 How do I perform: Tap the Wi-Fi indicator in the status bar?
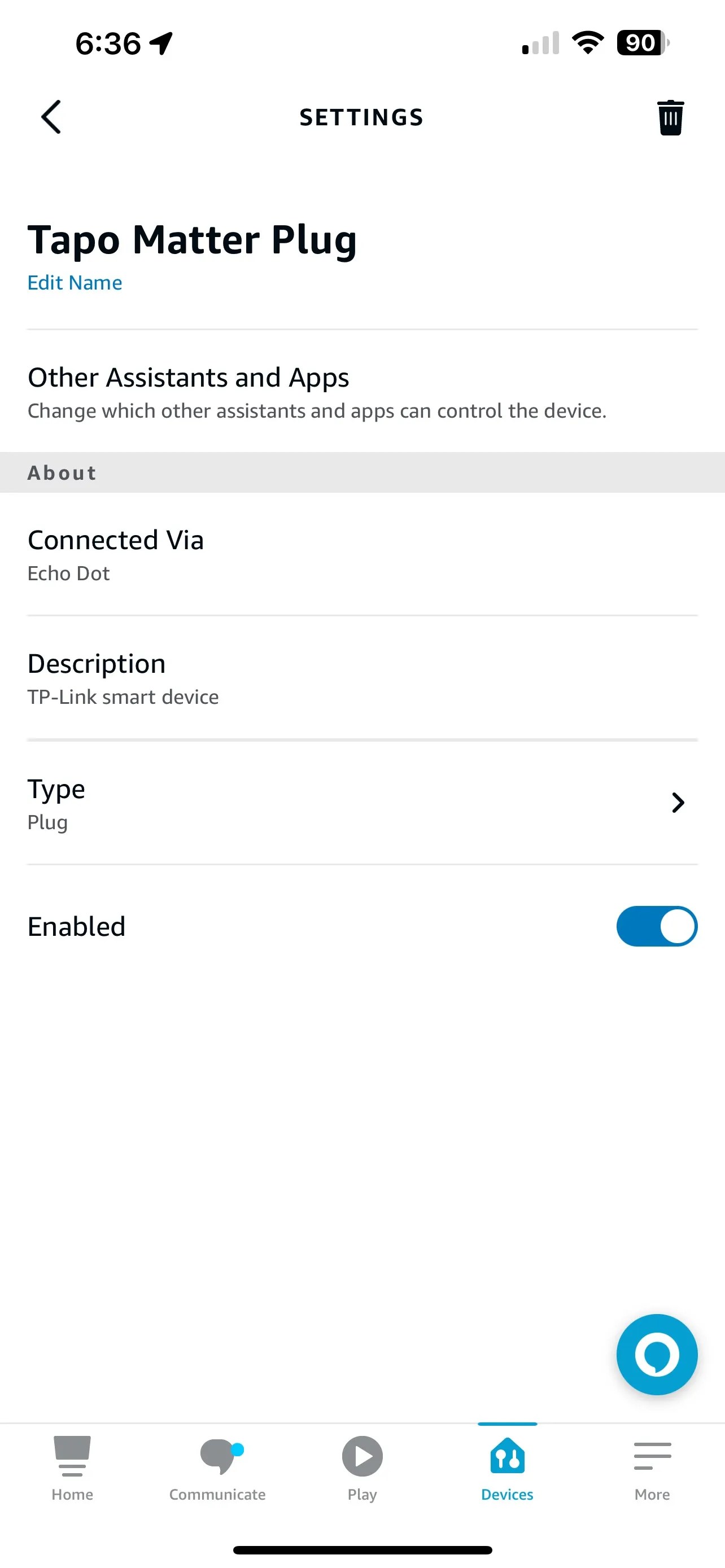(586, 41)
